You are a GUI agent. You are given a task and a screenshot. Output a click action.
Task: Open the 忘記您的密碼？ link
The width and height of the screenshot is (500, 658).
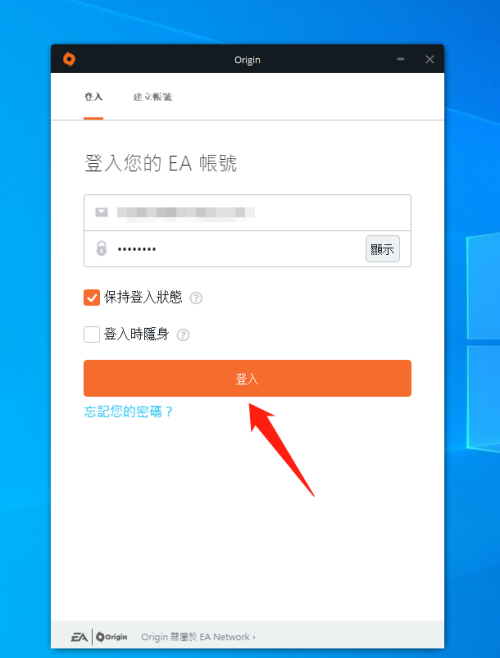pyautogui.click(x=128, y=412)
